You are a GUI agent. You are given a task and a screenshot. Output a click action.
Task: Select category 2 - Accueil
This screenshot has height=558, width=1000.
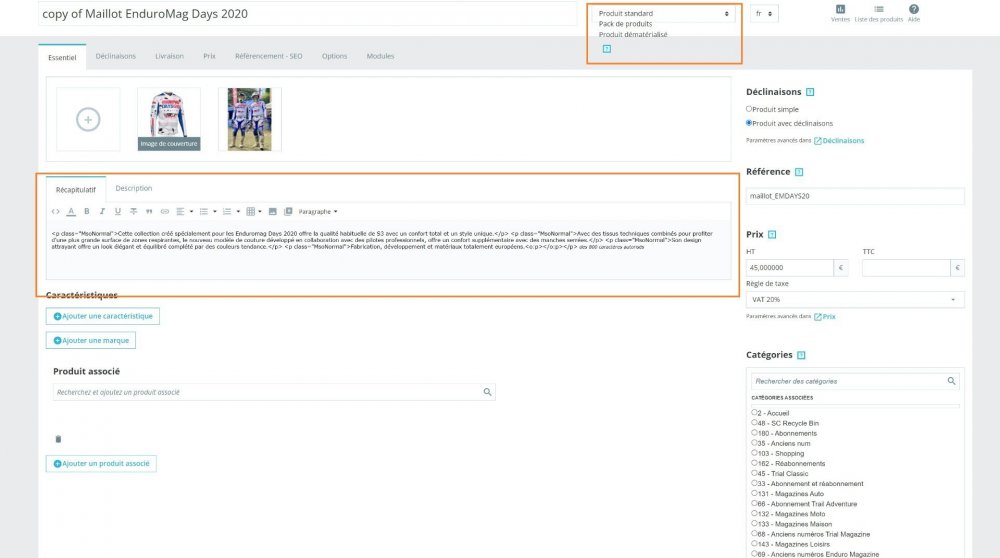pos(754,413)
